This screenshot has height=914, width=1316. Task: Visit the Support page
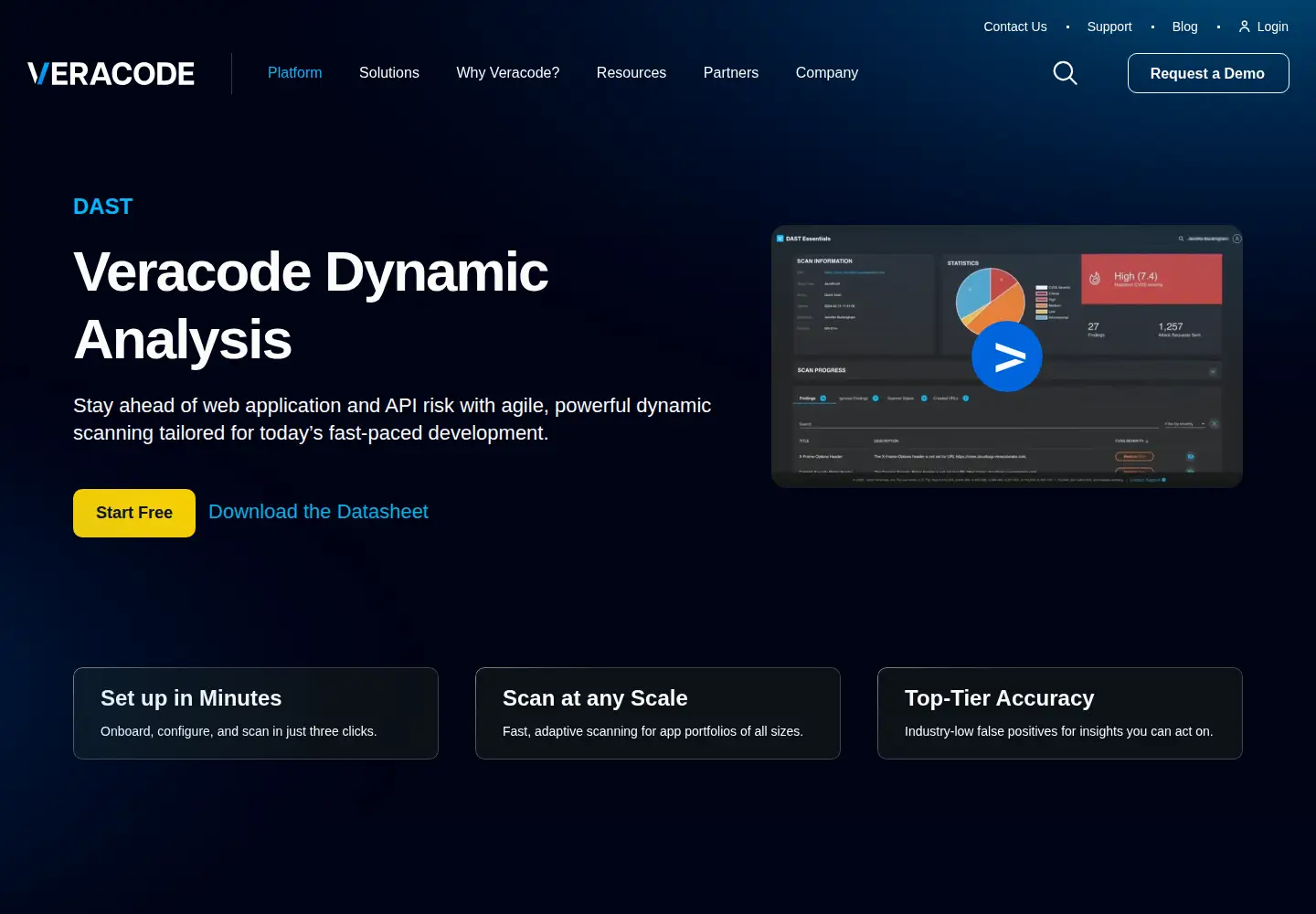pyautogui.click(x=1109, y=27)
